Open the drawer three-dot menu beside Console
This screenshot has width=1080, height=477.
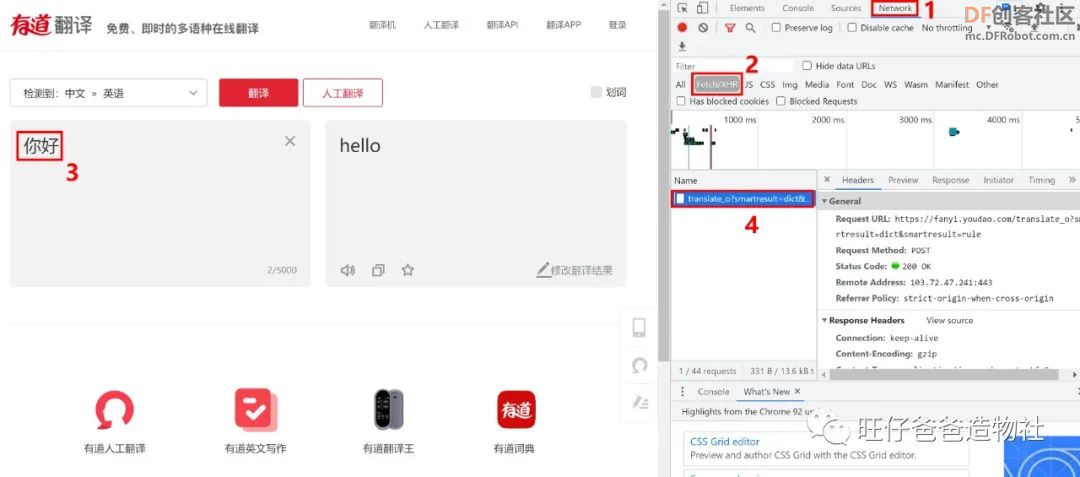[683, 392]
